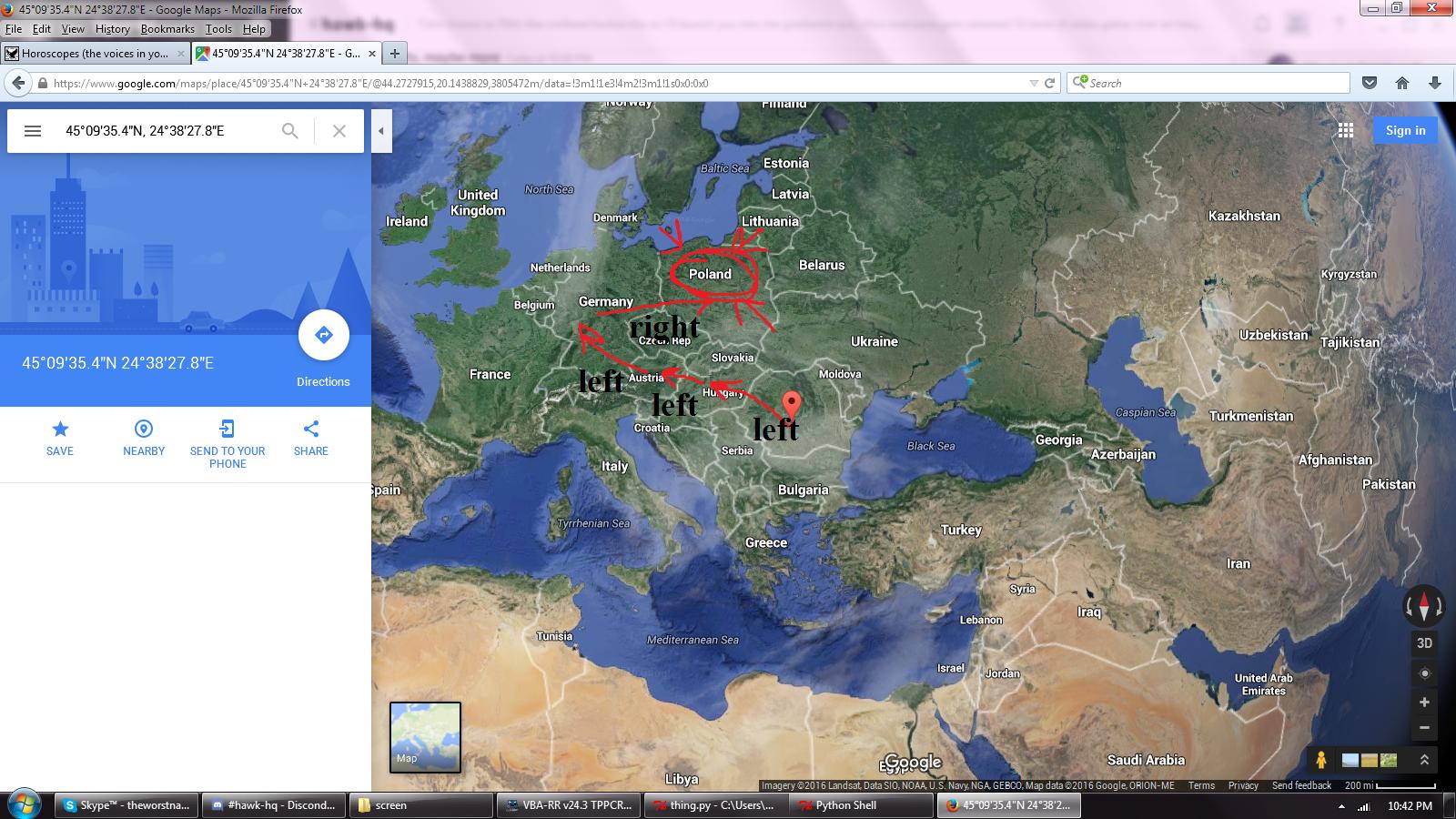Open the Firefox downloads panel

point(1435,83)
